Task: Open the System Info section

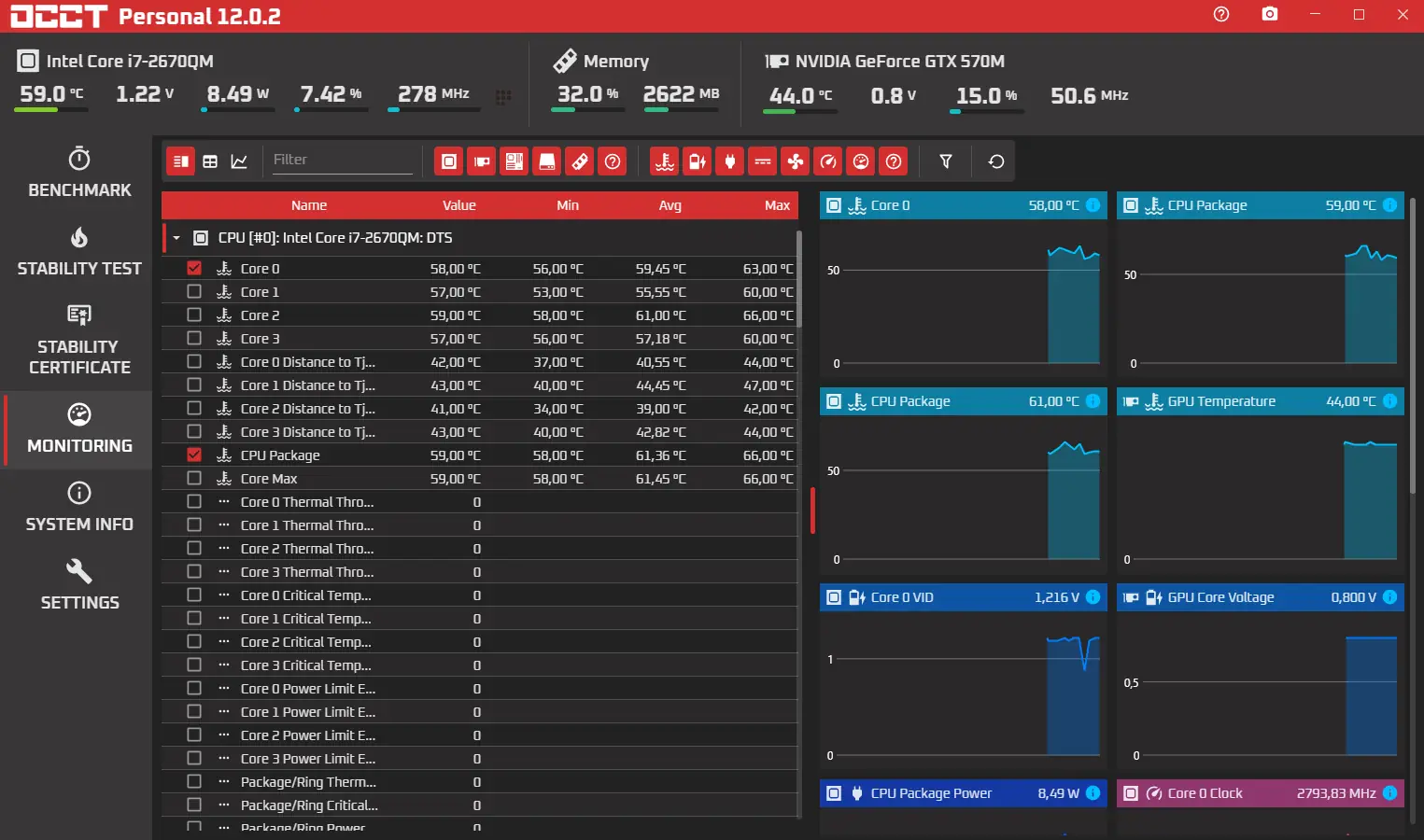Action: click(x=79, y=508)
